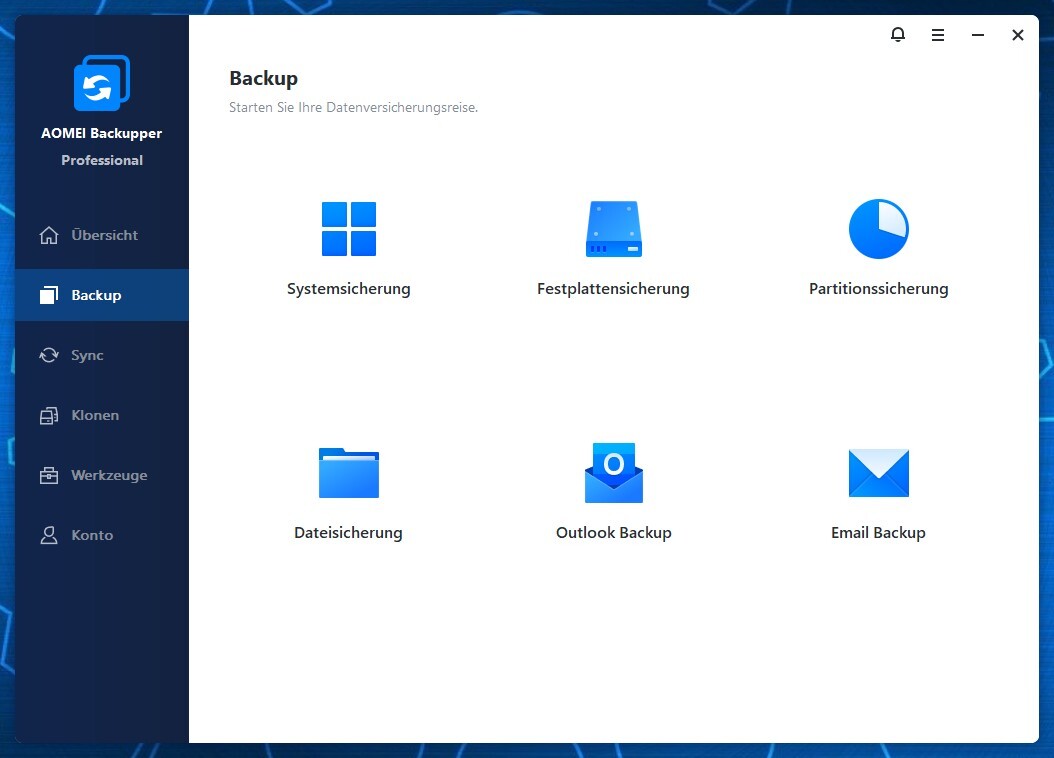Screen dimensions: 1054x758
Task: Close the AOMEI Backupper window
Action: [1017, 35]
